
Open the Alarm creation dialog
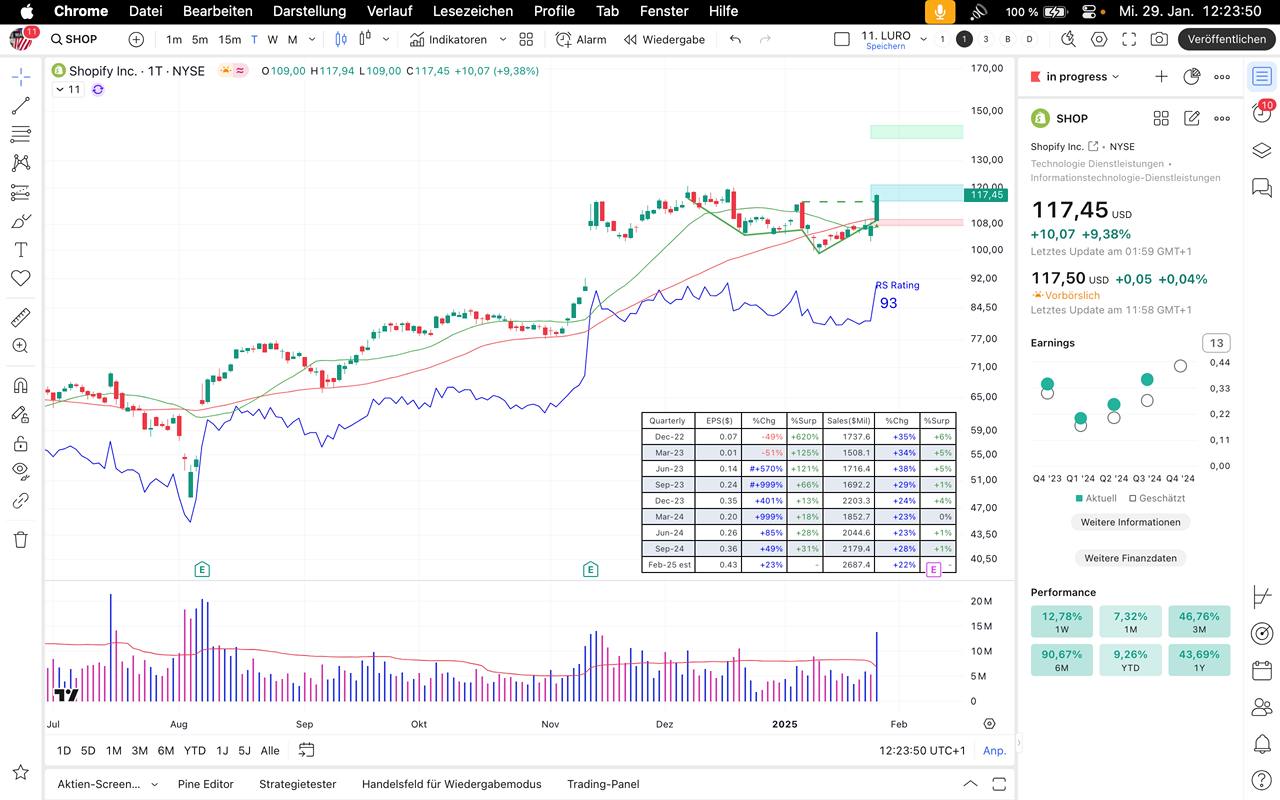pos(581,39)
